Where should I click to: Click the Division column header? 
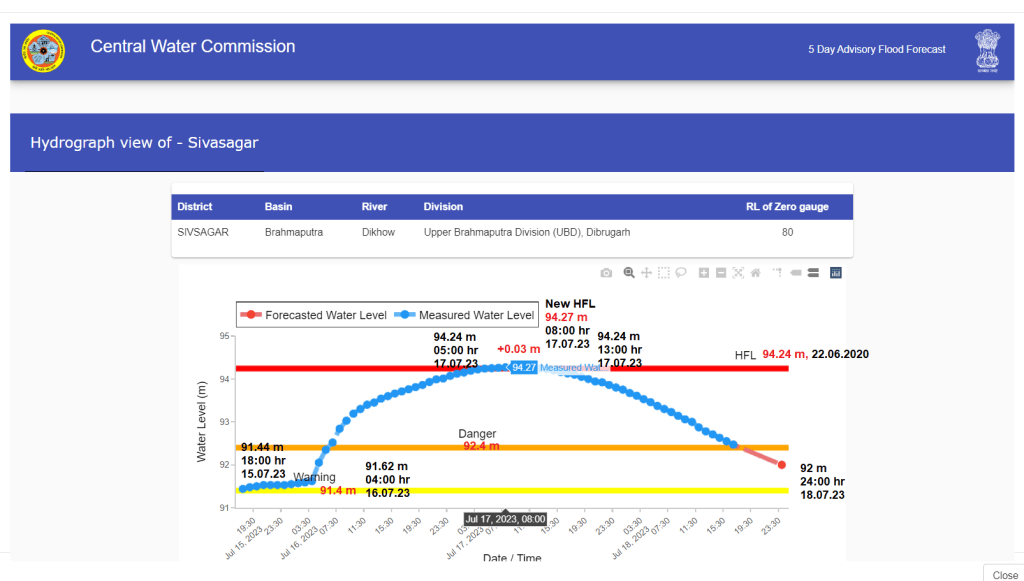443,206
